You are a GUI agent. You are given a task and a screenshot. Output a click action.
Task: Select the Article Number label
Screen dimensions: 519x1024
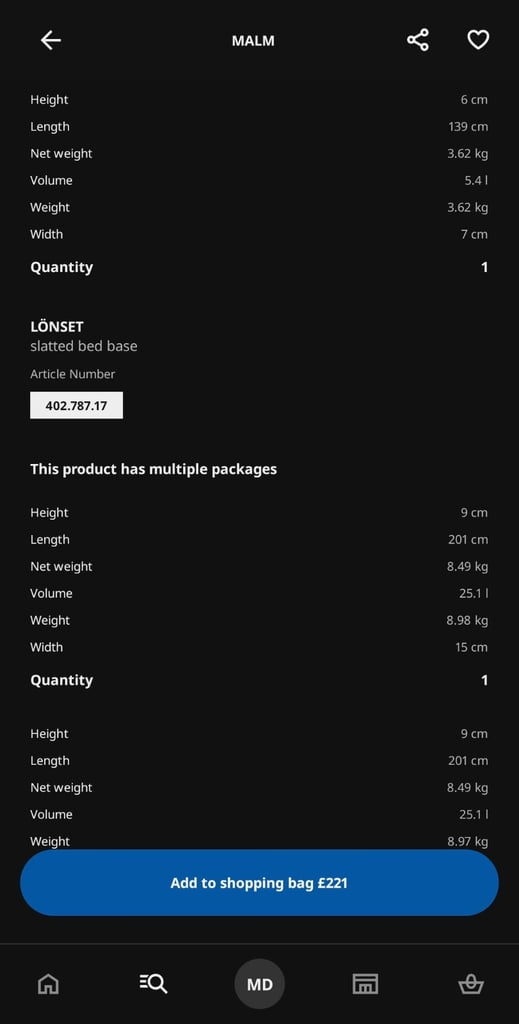[72, 374]
